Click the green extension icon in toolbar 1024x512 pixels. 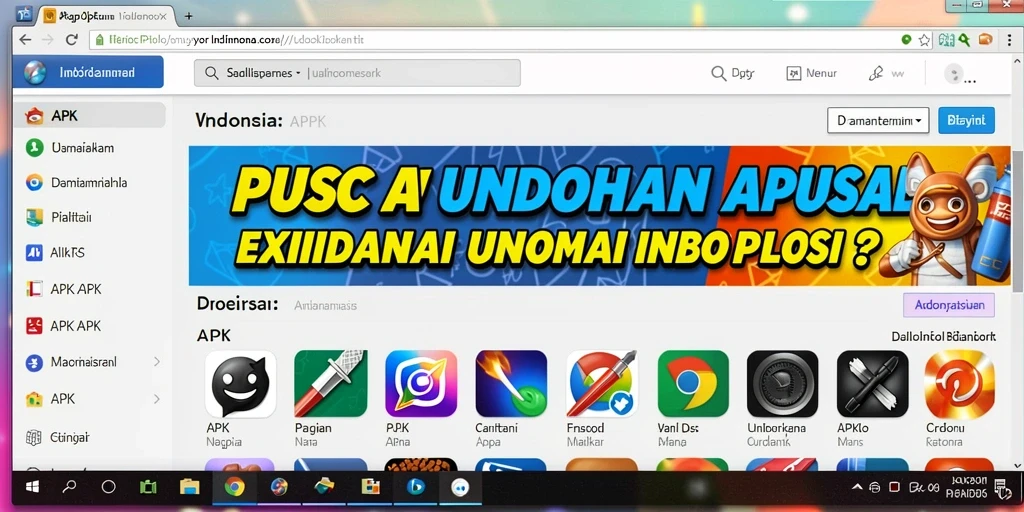[964, 40]
